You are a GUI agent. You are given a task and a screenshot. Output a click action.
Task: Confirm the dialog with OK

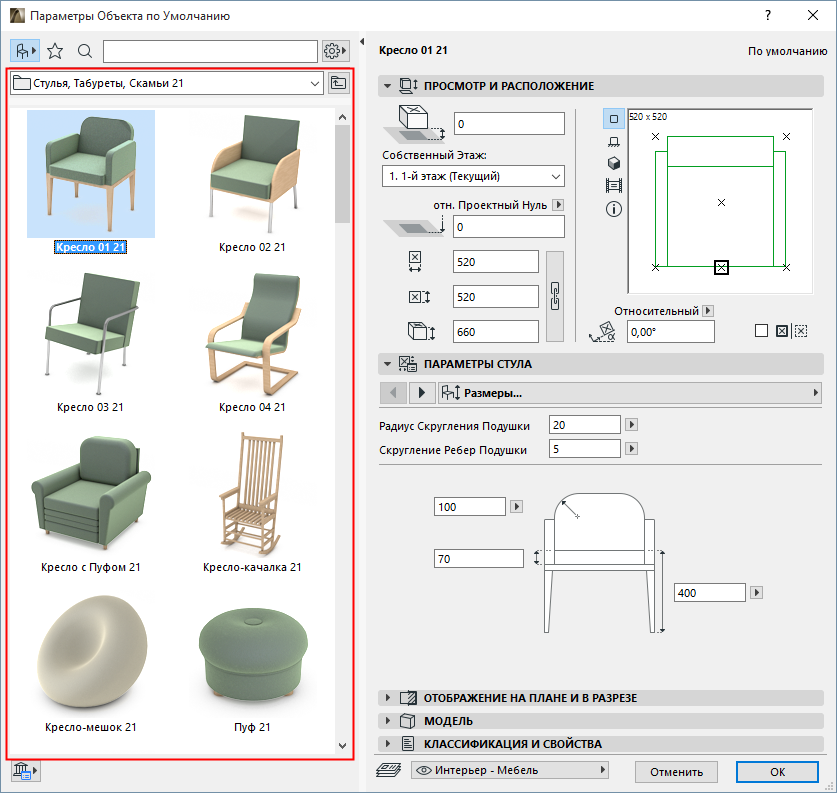777,771
